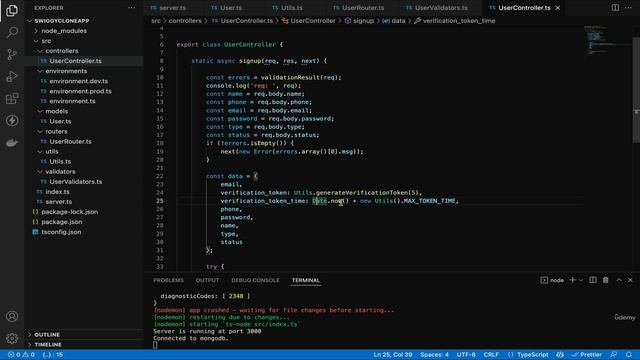
Task: Click line number 22 in gutter
Action: (159, 176)
